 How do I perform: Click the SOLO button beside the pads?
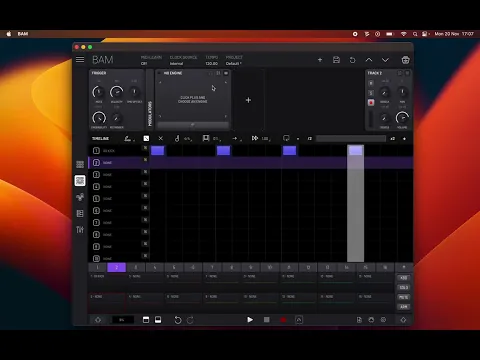click(x=404, y=287)
